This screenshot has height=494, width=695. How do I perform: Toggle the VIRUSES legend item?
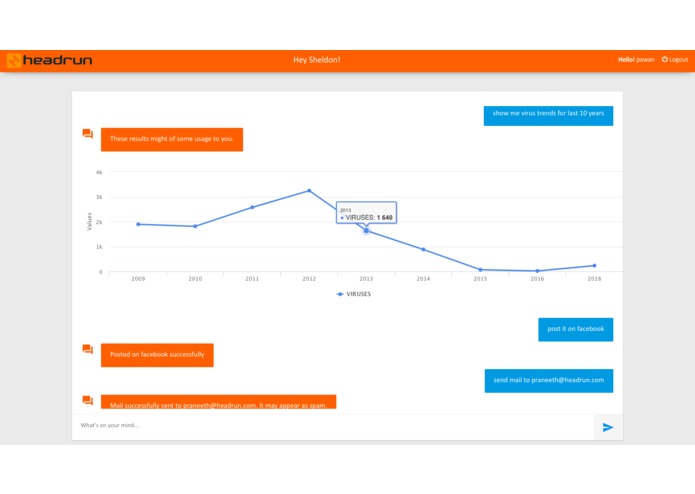click(353, 294)
